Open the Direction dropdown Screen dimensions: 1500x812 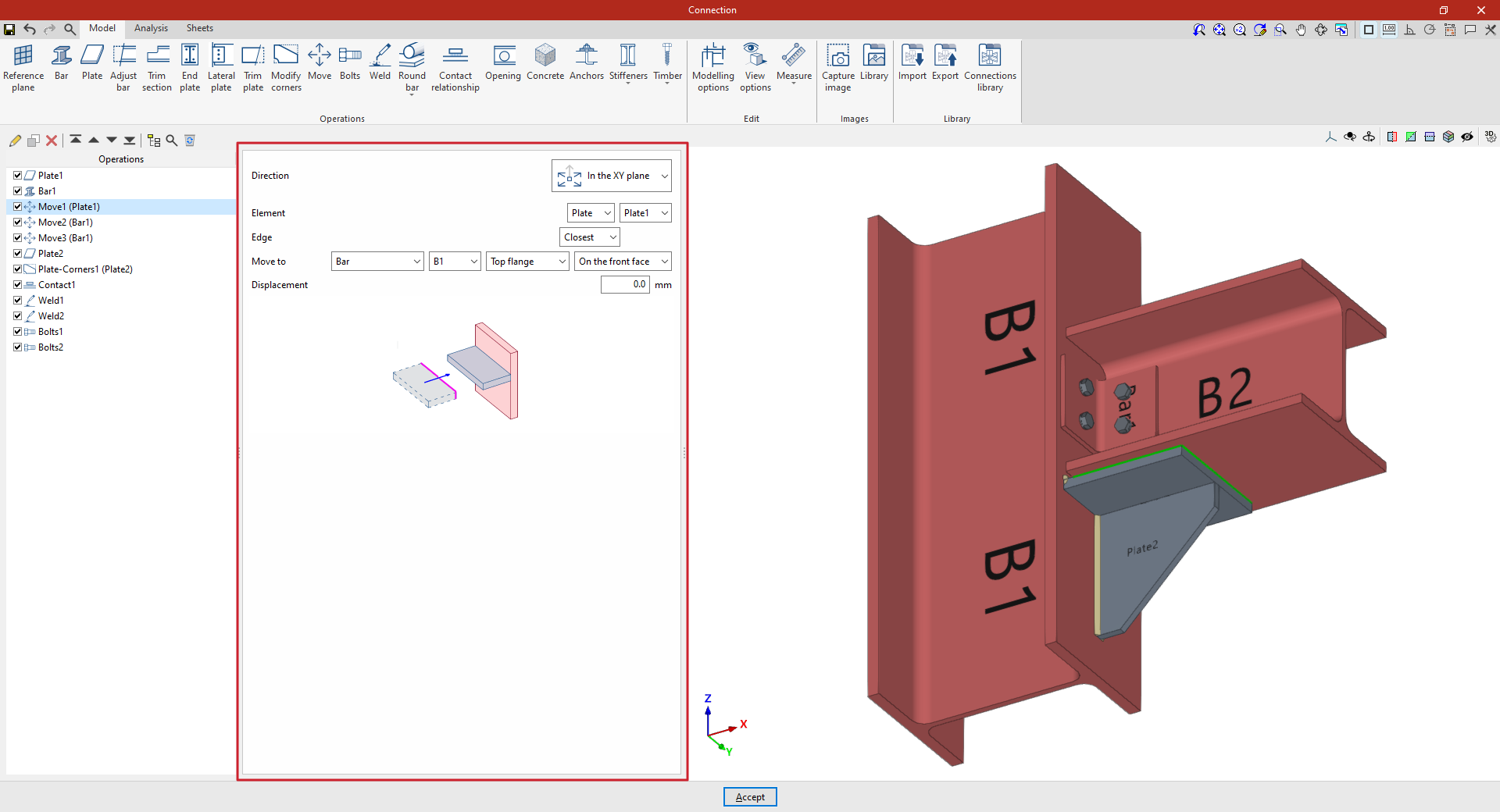pyautogui.click(x=612, y=176)
